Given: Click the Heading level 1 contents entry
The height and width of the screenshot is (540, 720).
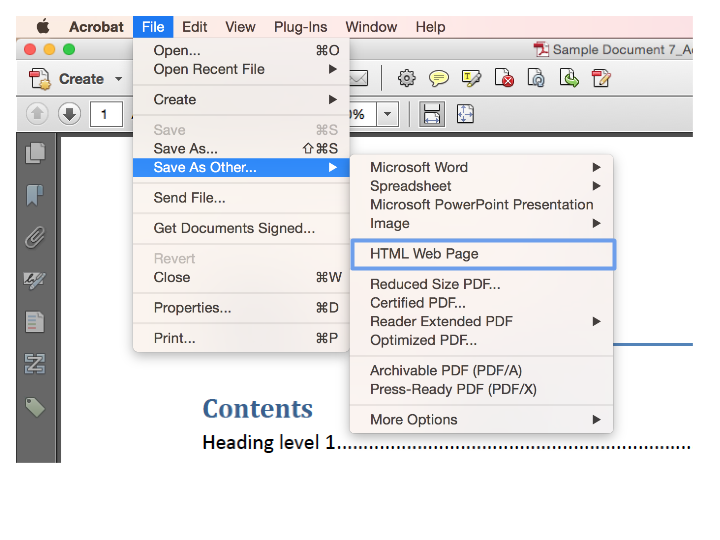Looking at the screenshot, I should click(x=446, y=442).
